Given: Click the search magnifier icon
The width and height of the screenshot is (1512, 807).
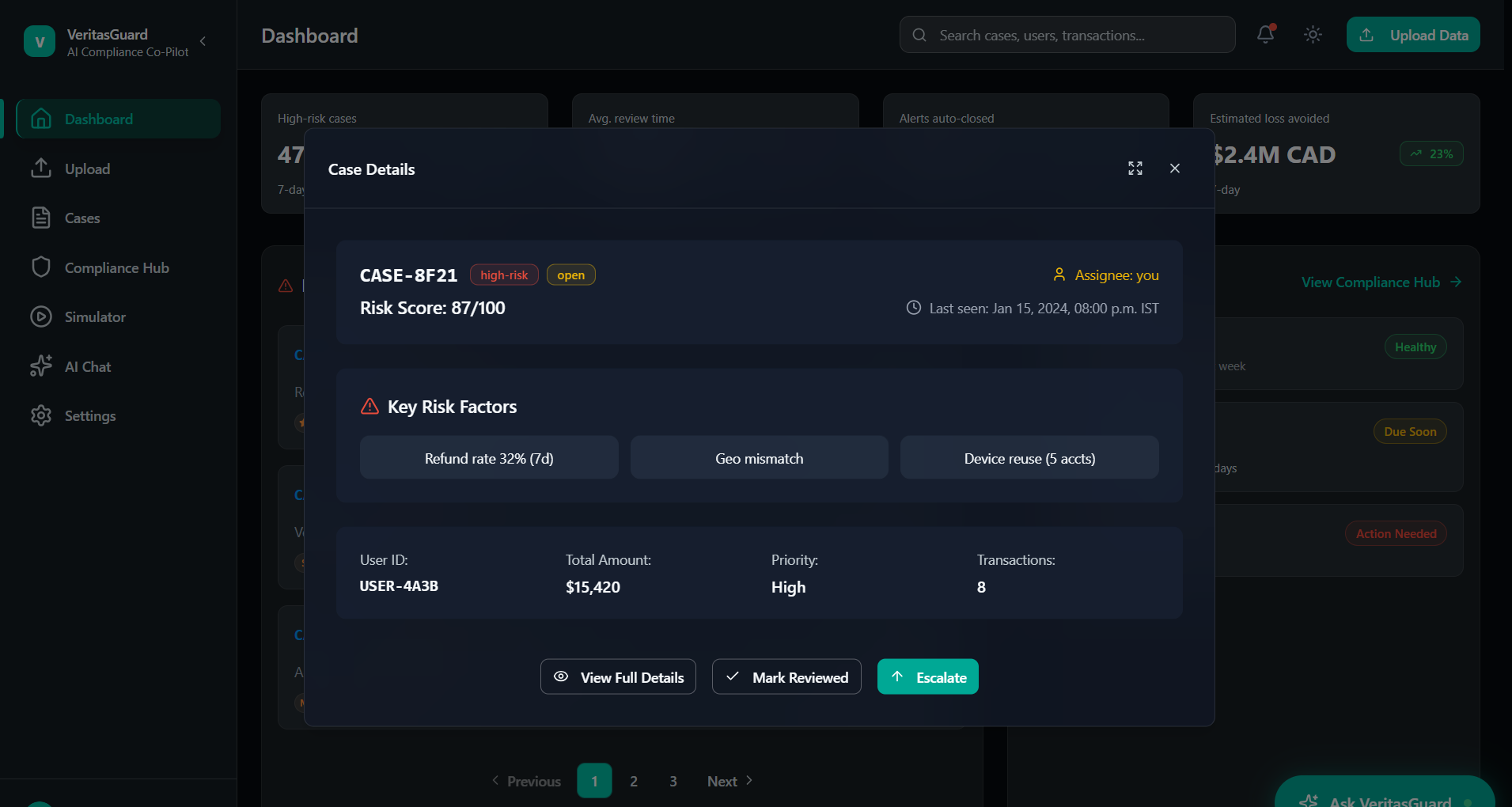Looking at the screenshot, I should 919,35.
